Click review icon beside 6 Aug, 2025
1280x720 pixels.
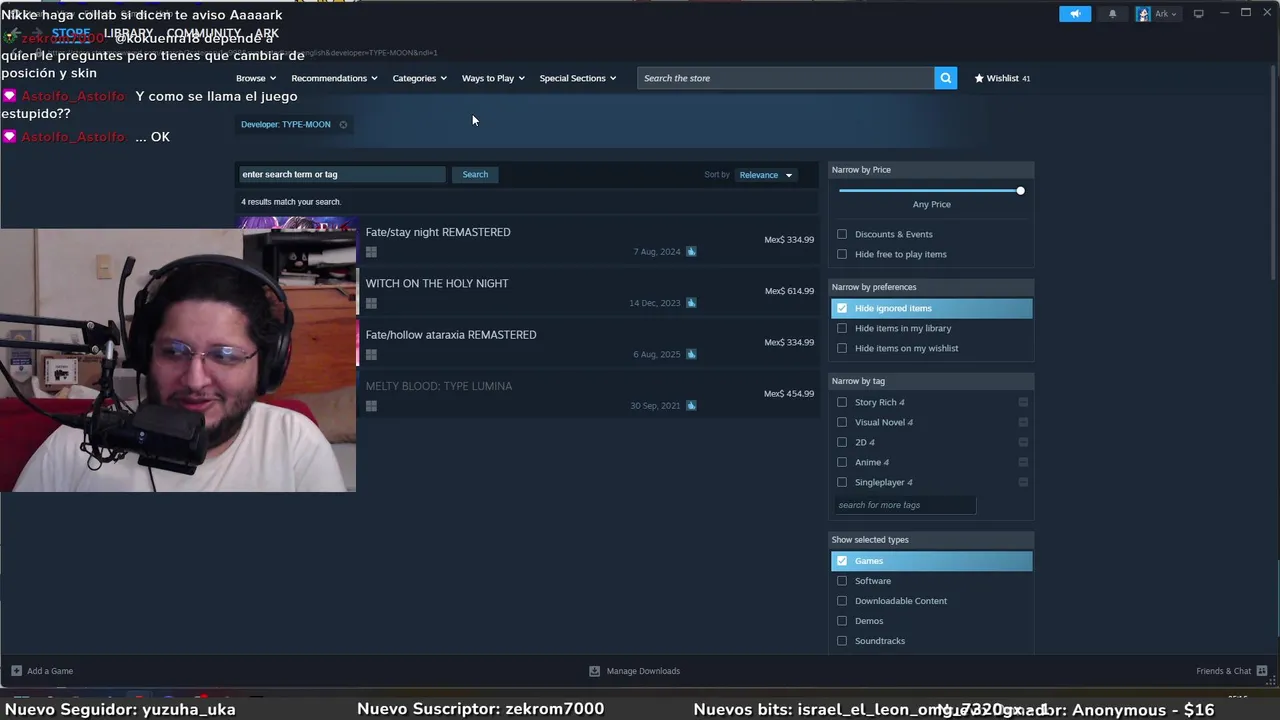691,354
